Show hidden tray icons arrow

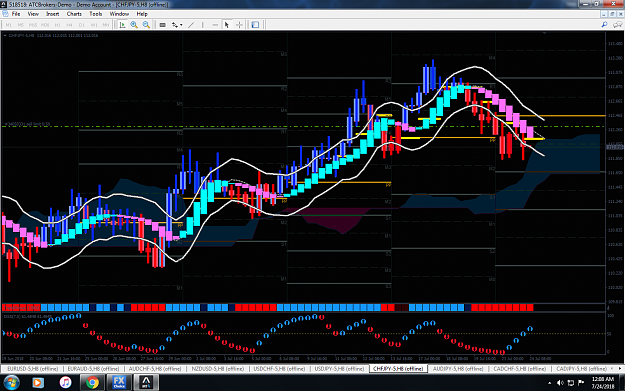(x=549, y=383)
